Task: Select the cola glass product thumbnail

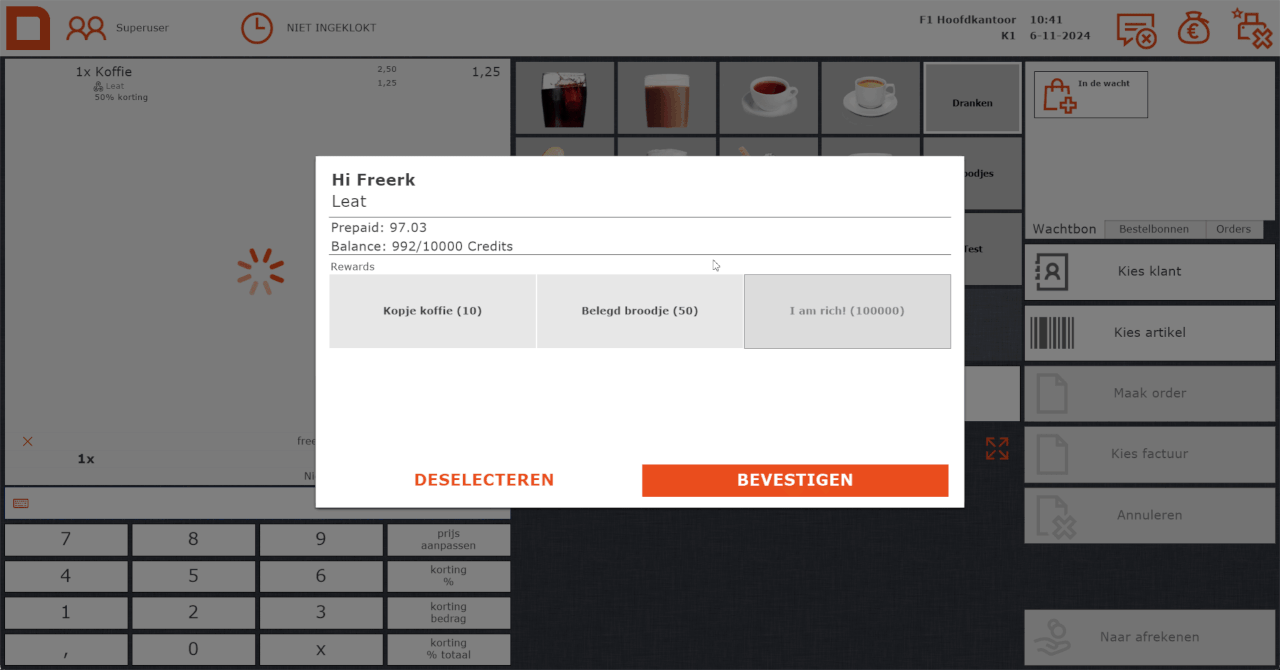Action: pos(564,98)
